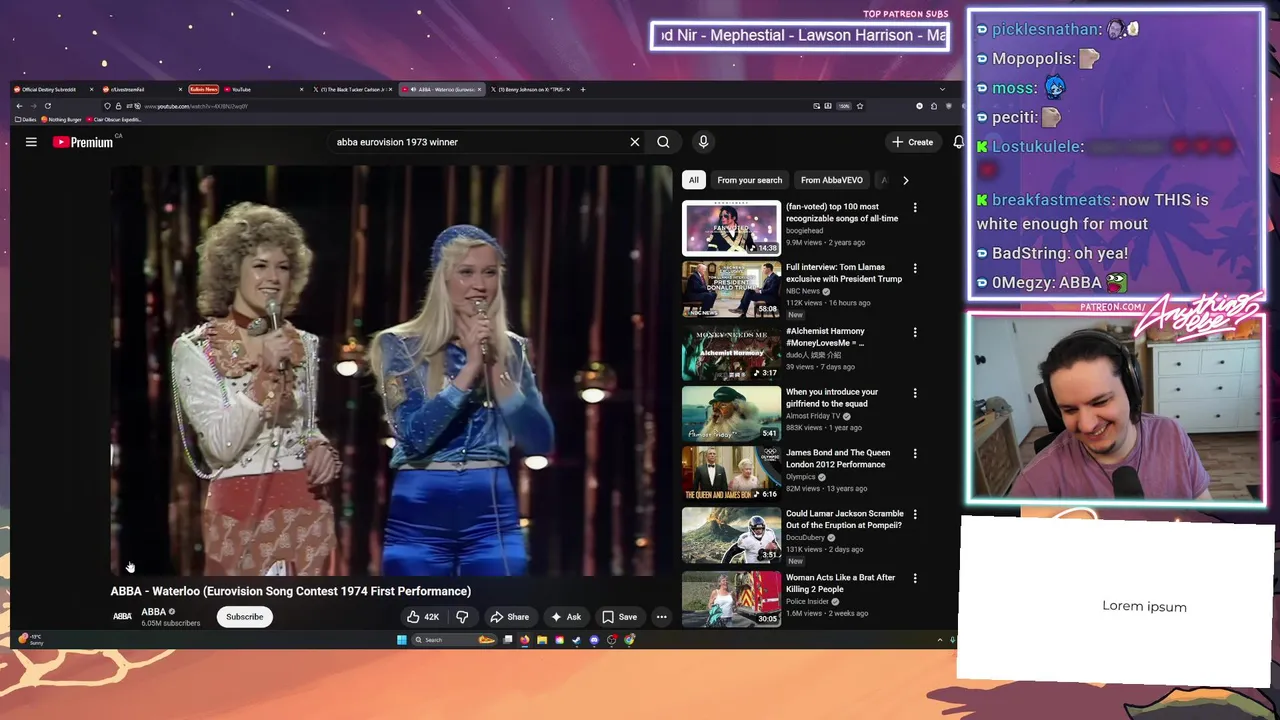Switch to Black Tucker Carlson X tab
This screenshot has width=1280, height=720.
click(352, 89)
